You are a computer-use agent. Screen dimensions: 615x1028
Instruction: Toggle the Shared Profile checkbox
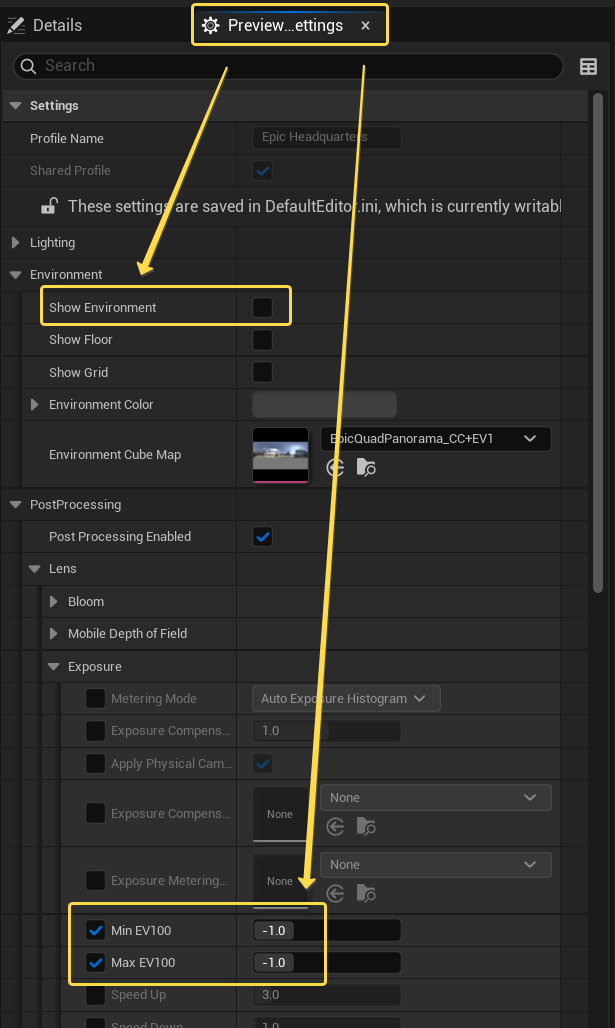pyautogui.click(x=262, y=170)
